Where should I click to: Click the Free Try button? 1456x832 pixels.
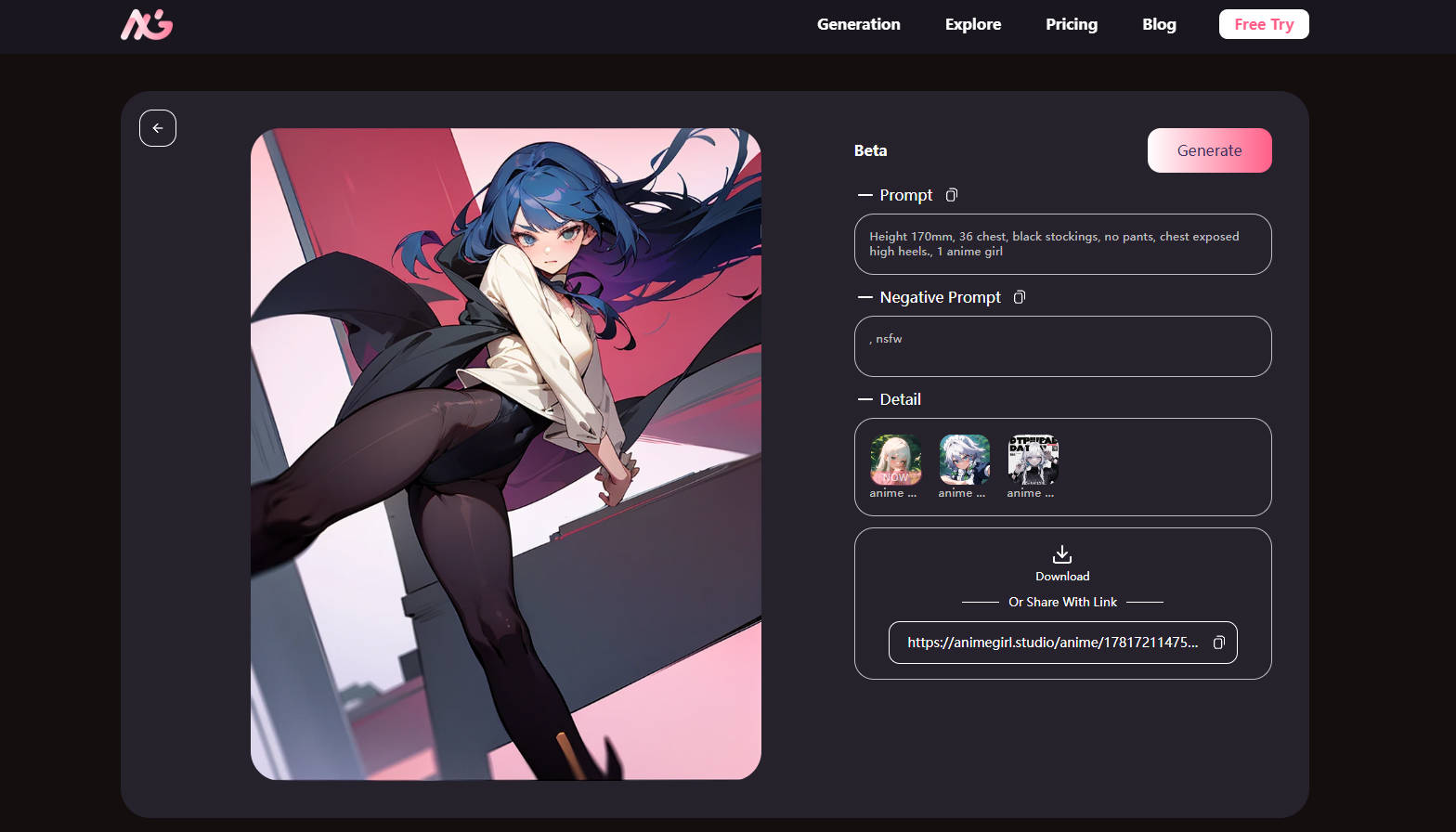(x=1264, y=24)
